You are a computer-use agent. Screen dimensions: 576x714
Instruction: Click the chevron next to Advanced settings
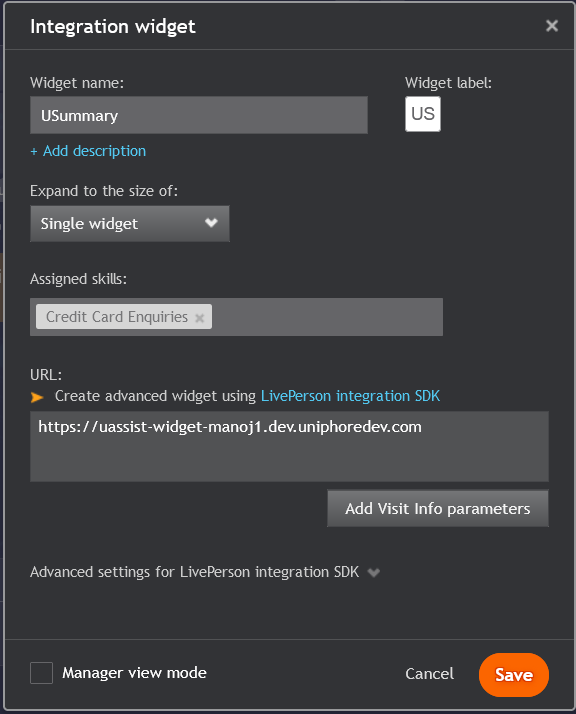pyautogui.click(x=373, y=572)
